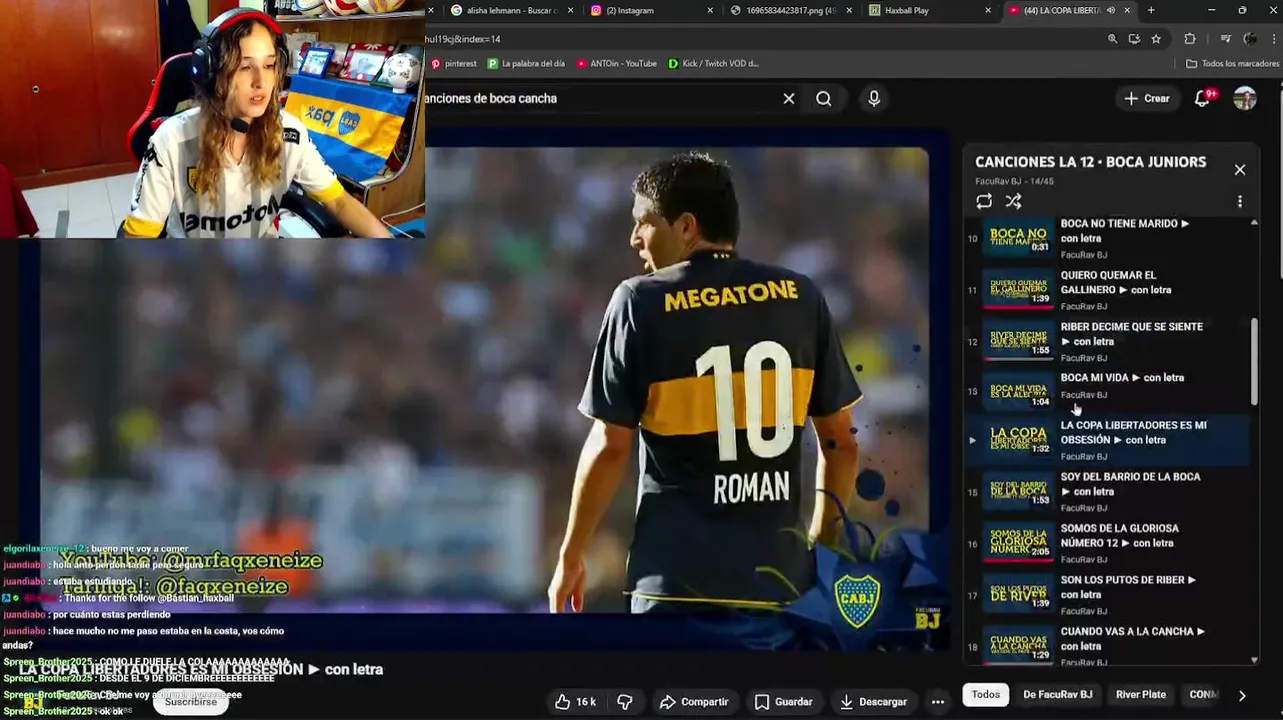Image resolution: width=1283 pixels, height=720 pixels.
Task: Open the browser profile avatar
Action: pyautogui.click(x=1250, y=39)
